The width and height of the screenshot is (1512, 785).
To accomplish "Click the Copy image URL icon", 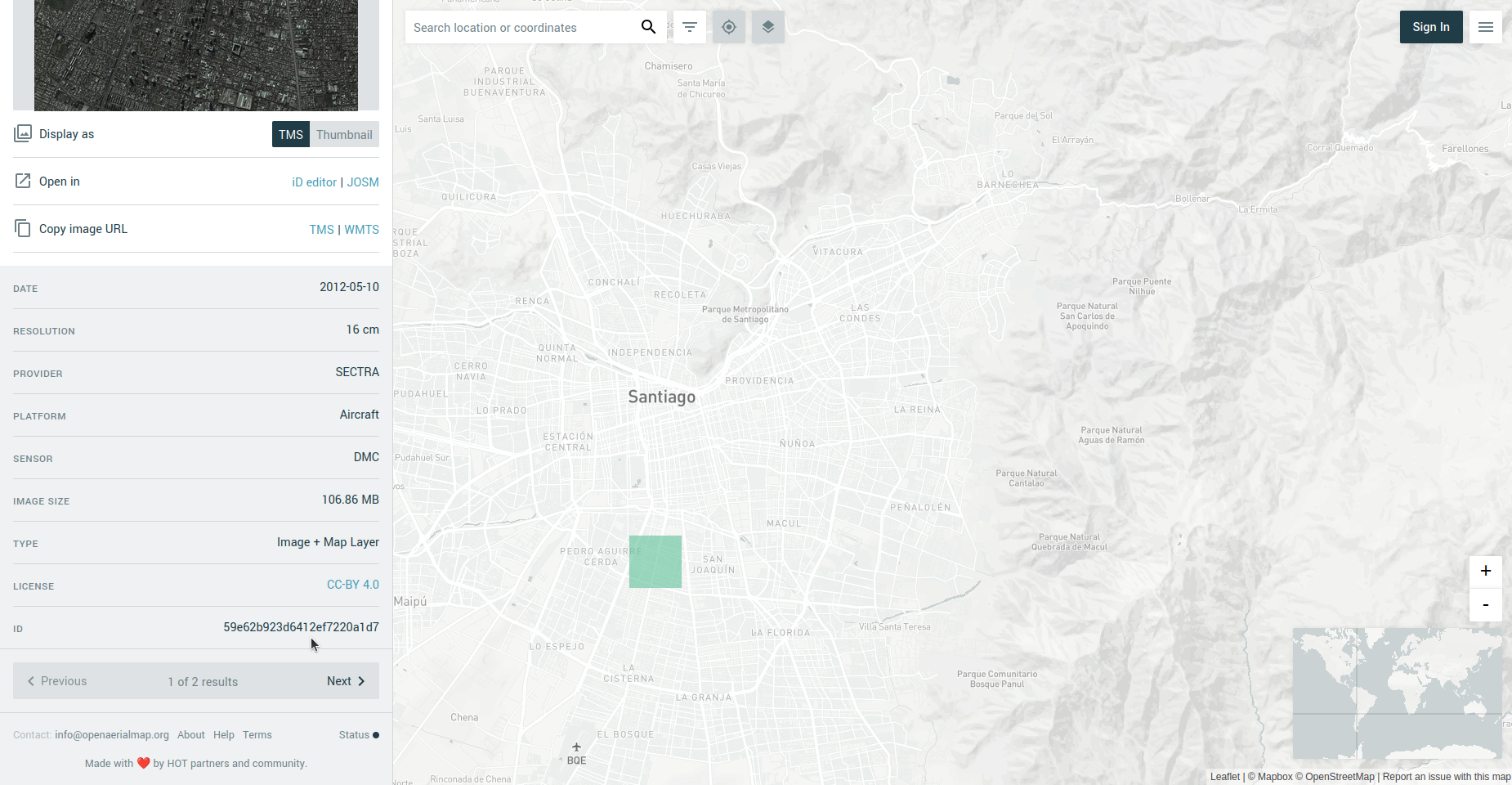I will (x=23, y=228).
